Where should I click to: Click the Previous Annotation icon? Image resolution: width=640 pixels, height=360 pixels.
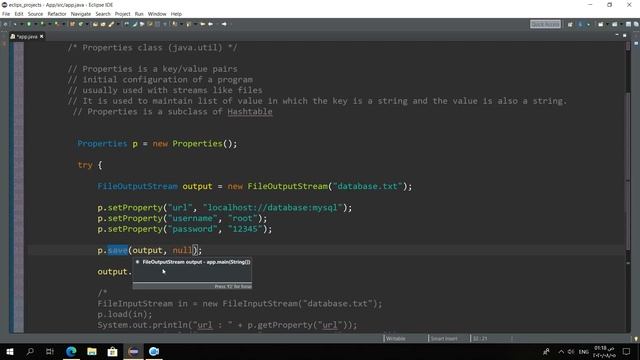pyautogui.click(x=189, y=24)
